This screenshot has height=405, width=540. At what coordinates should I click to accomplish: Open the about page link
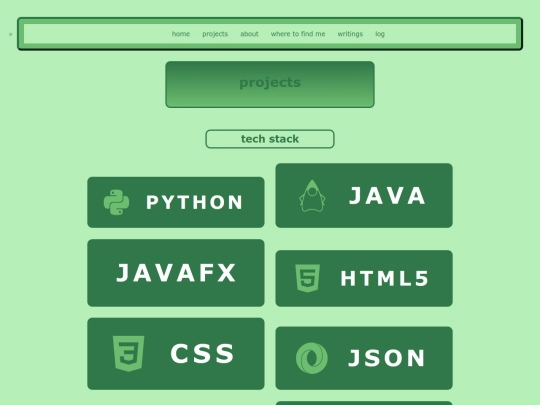click(x=249, y=34)
